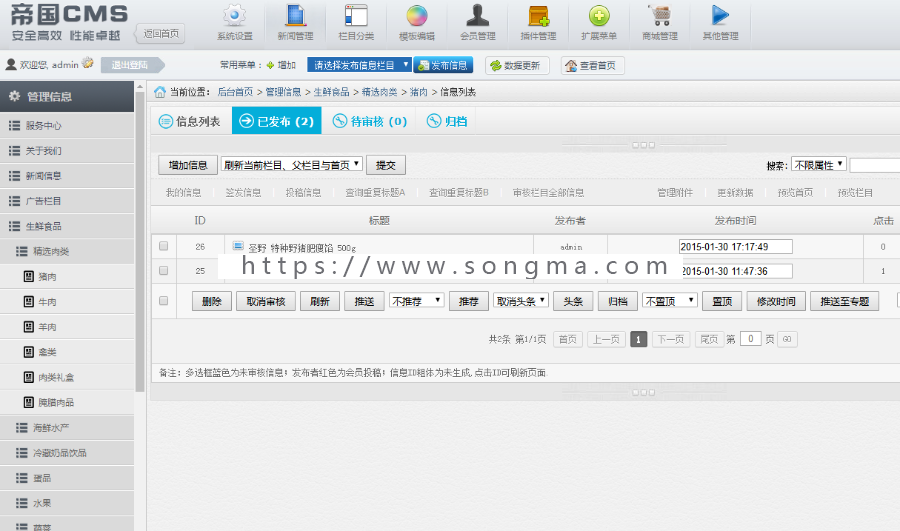Viewport: 900px width, 531px height.
Task: Open 扩展菜单 green plus icon
Action: [x=599, y=15]
